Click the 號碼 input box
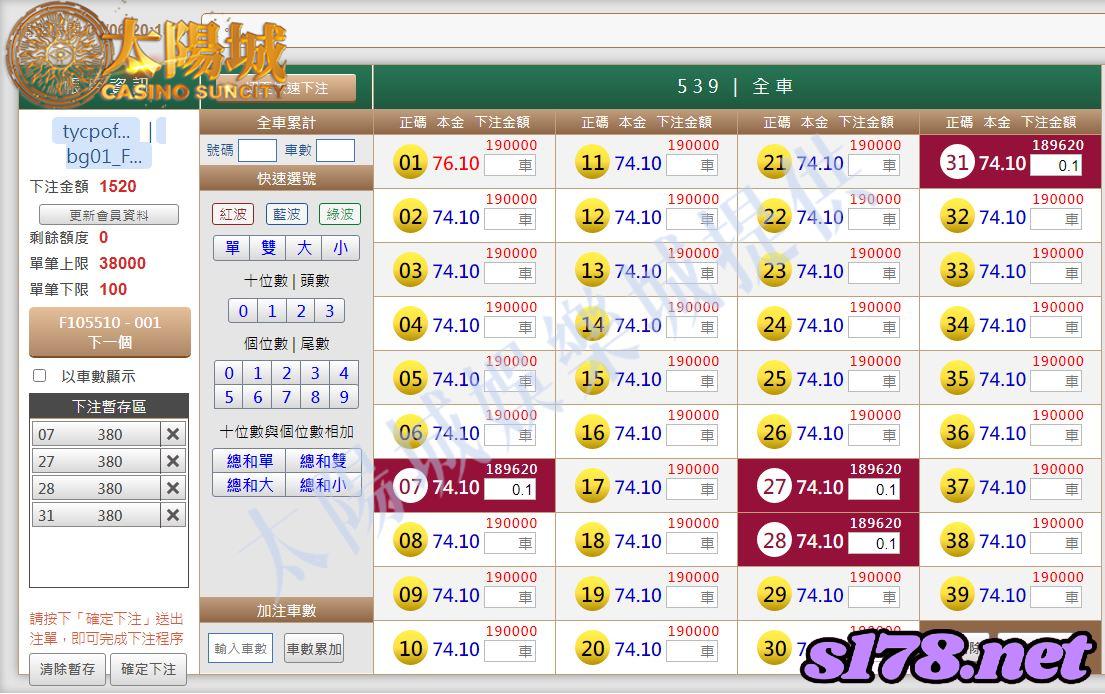The height and width of the screenshot is (694, 1105). (257, 150)
